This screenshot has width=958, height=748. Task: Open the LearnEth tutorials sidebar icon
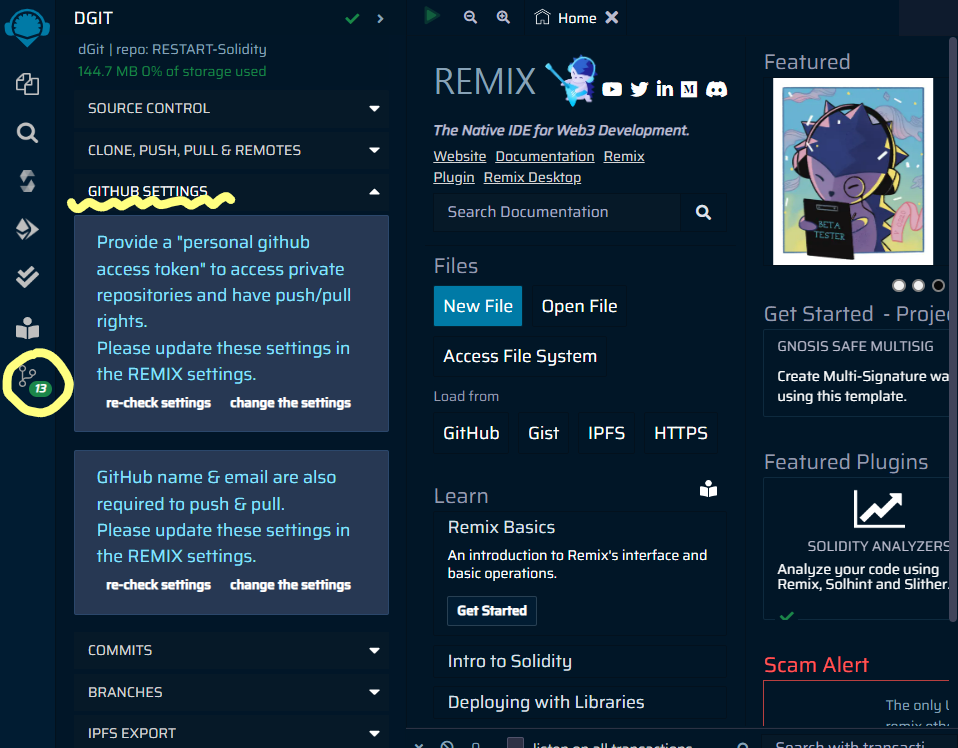[x=27, y=328]
